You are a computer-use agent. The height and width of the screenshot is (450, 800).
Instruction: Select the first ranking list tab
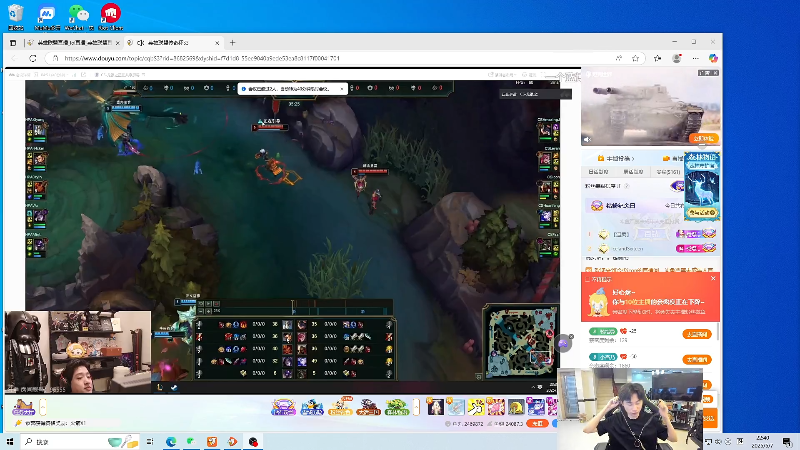pos(598,172)
